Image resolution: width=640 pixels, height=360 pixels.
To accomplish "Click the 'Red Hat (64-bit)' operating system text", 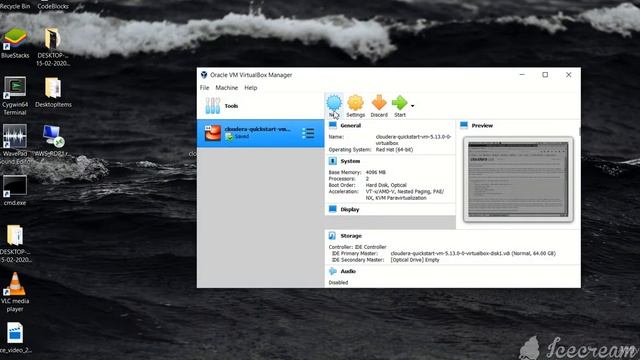I will click(x=394, y=150).
